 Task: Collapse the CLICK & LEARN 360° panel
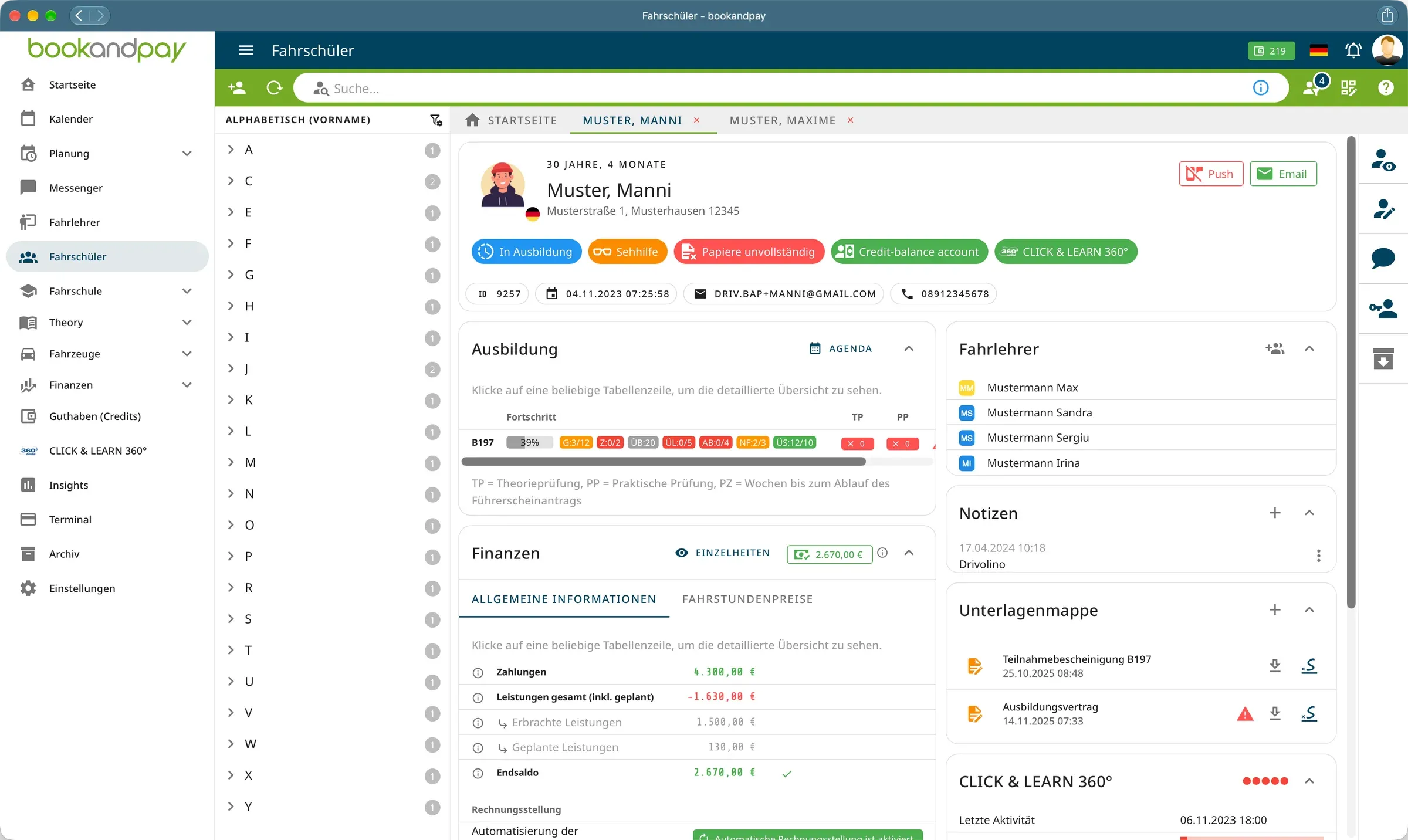coord(1309,781)
